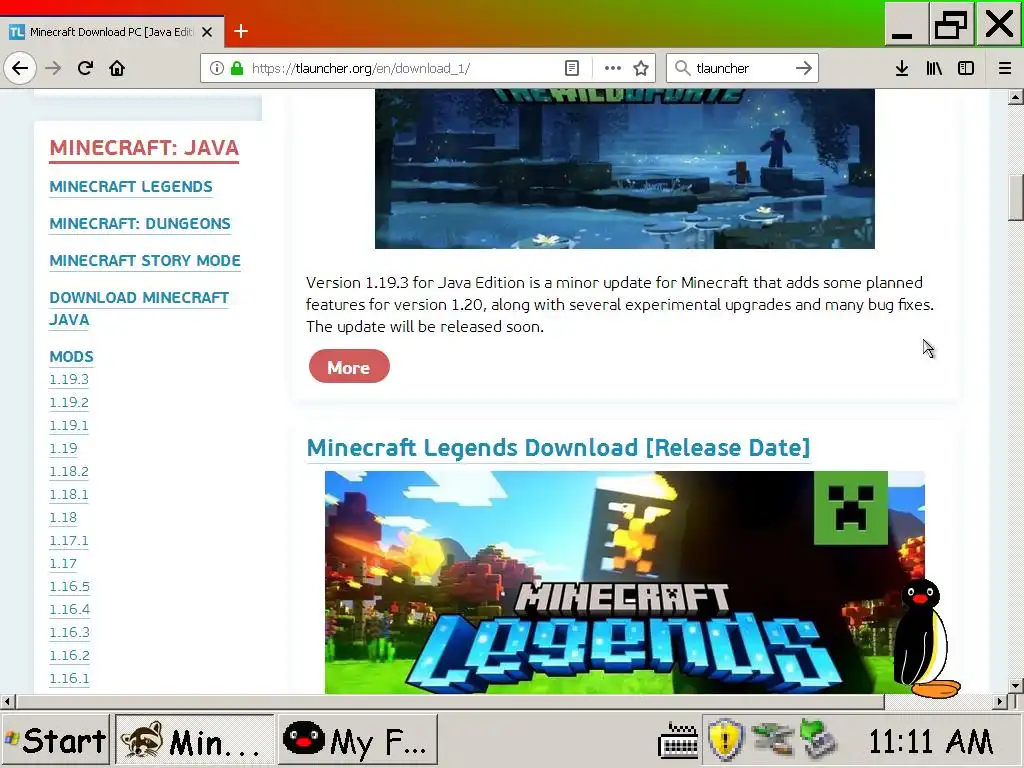Toggle reader view in address bar
The image size is (1024, 768).
[571, 68]
